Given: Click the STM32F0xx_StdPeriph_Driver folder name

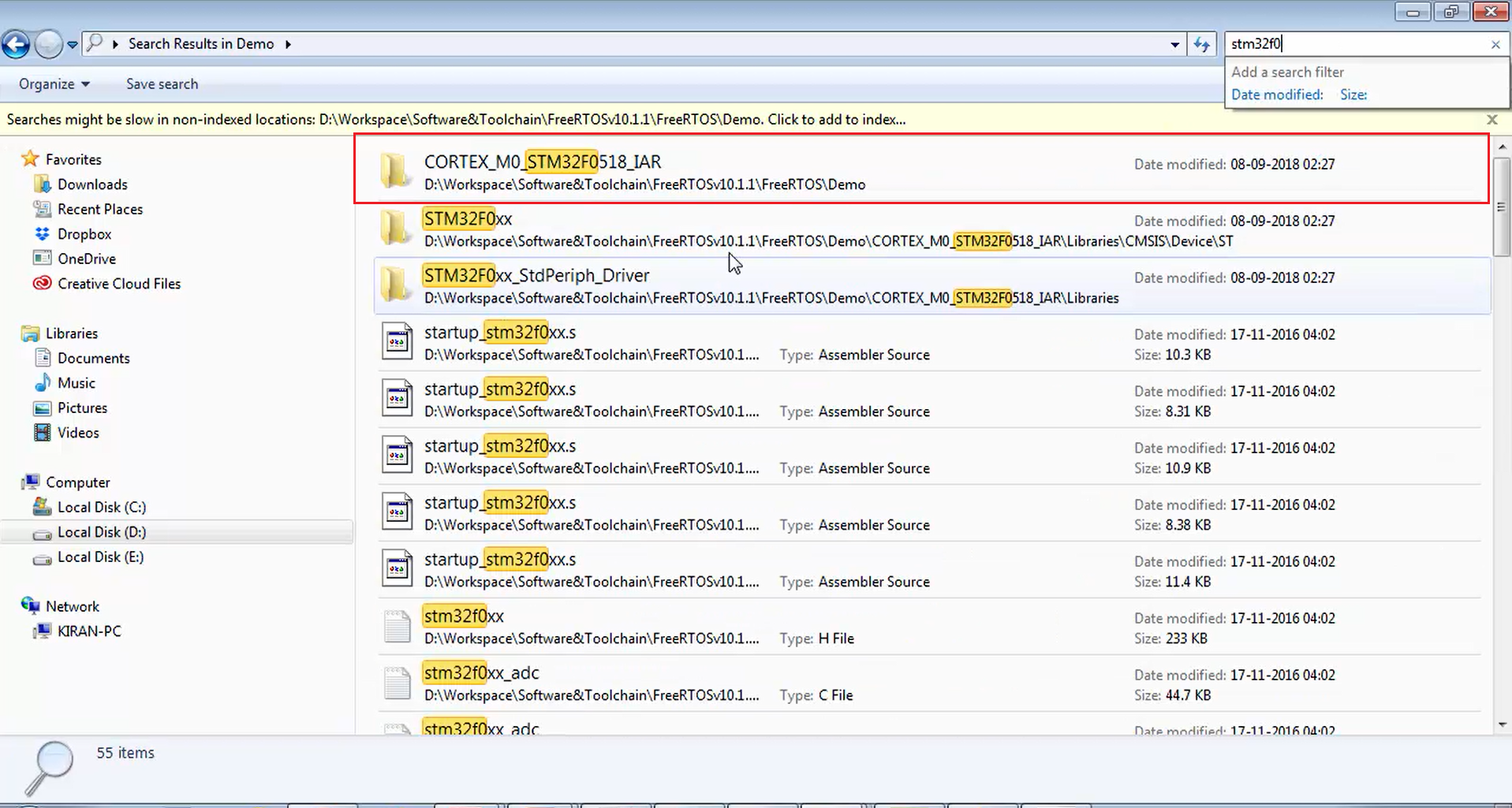Looking at the screenshot, I should pyautogui.click(x=536, y=275).
